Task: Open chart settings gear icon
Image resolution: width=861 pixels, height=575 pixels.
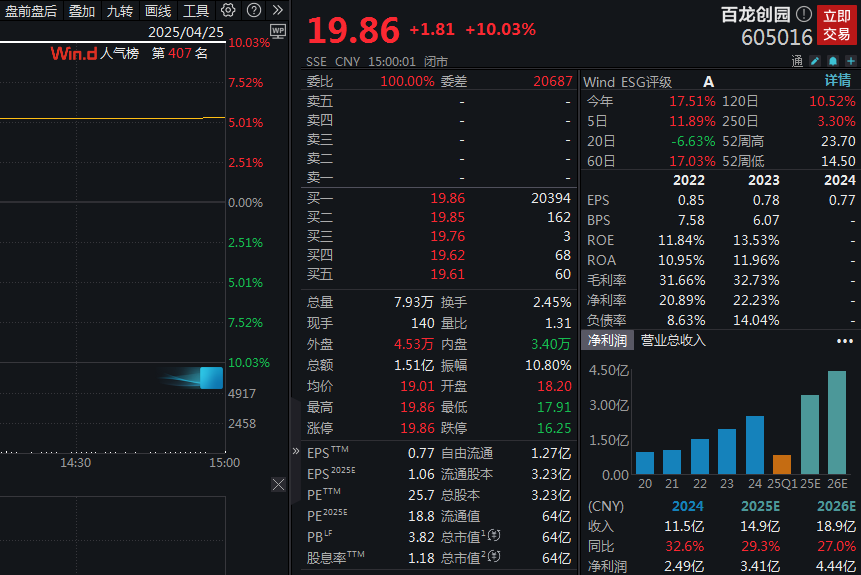Action: (x=228, y=10)
